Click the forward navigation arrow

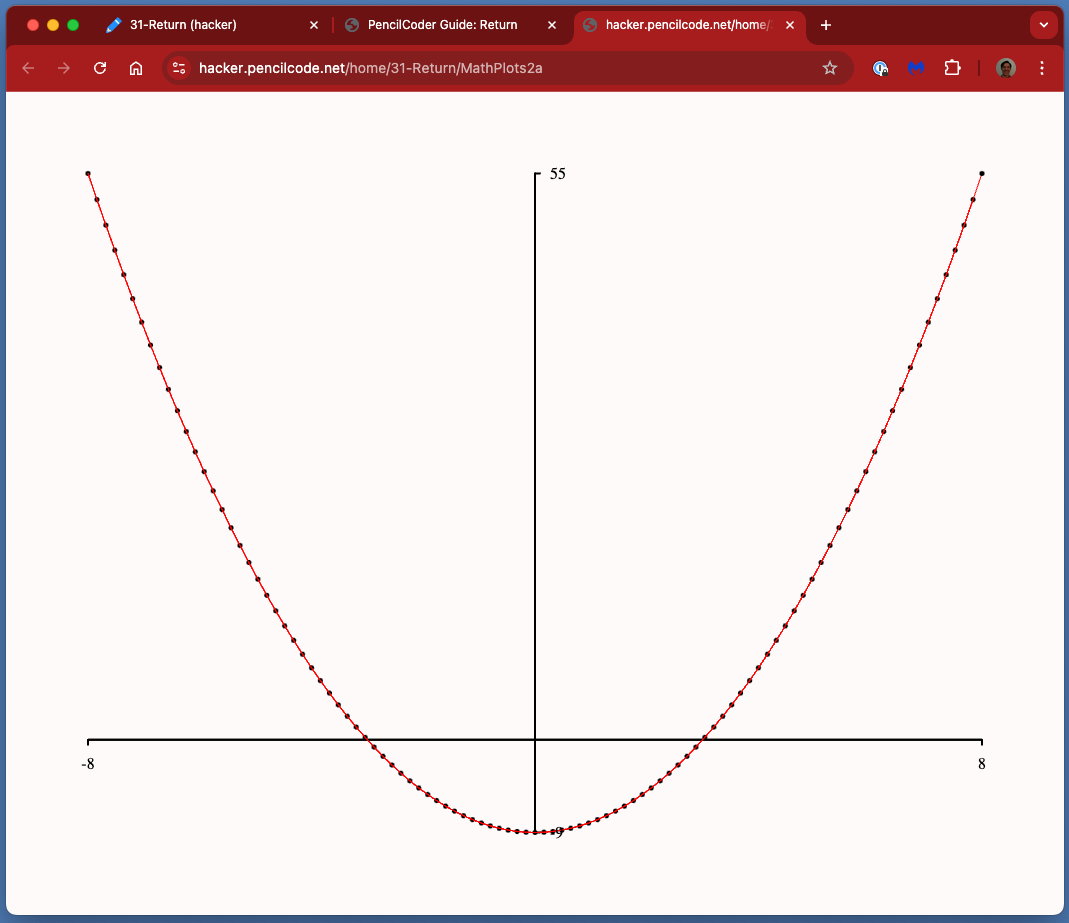63,68
